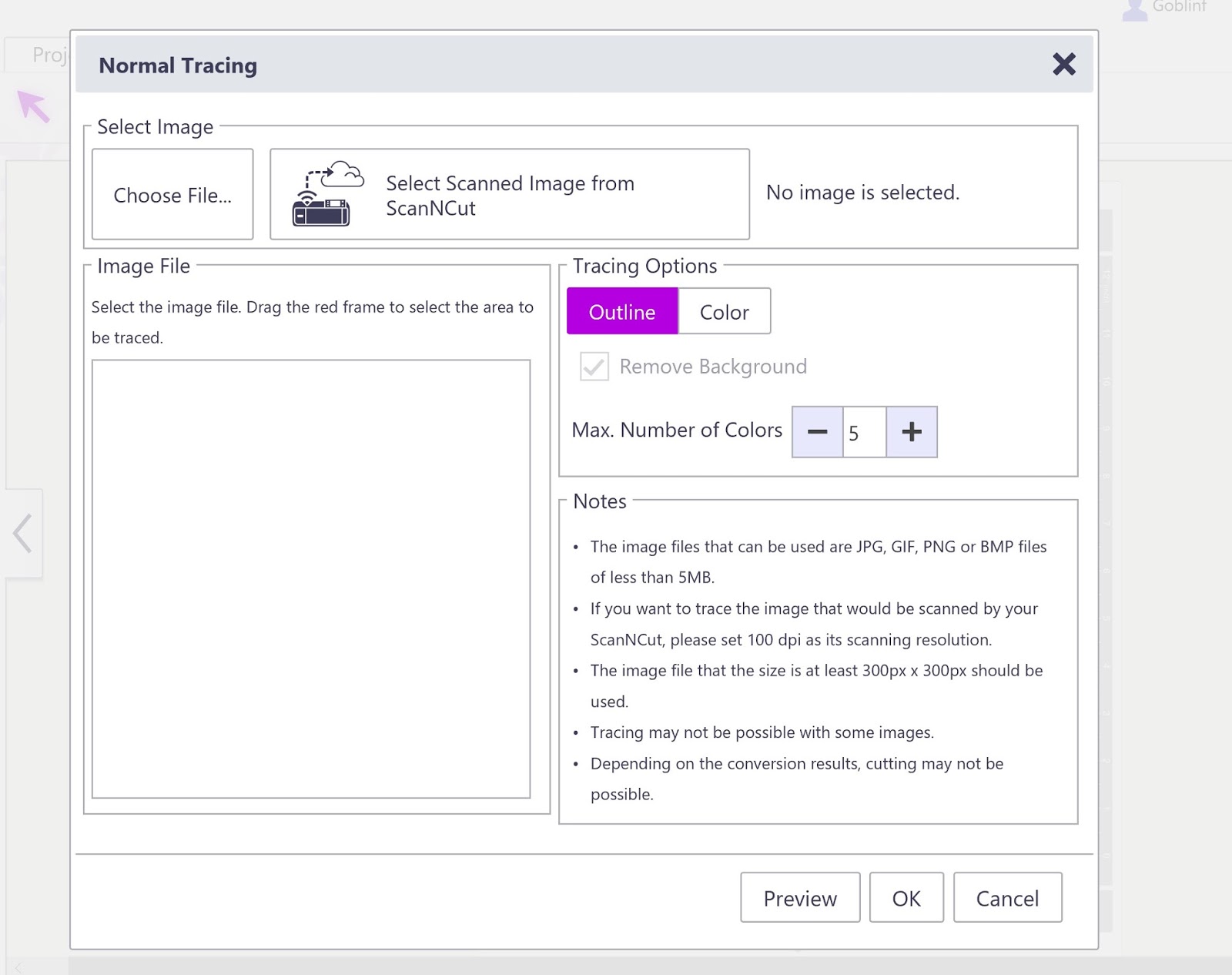Switch tracing mode to Outline
This screenshot has width=1232, height=975.
622,311
